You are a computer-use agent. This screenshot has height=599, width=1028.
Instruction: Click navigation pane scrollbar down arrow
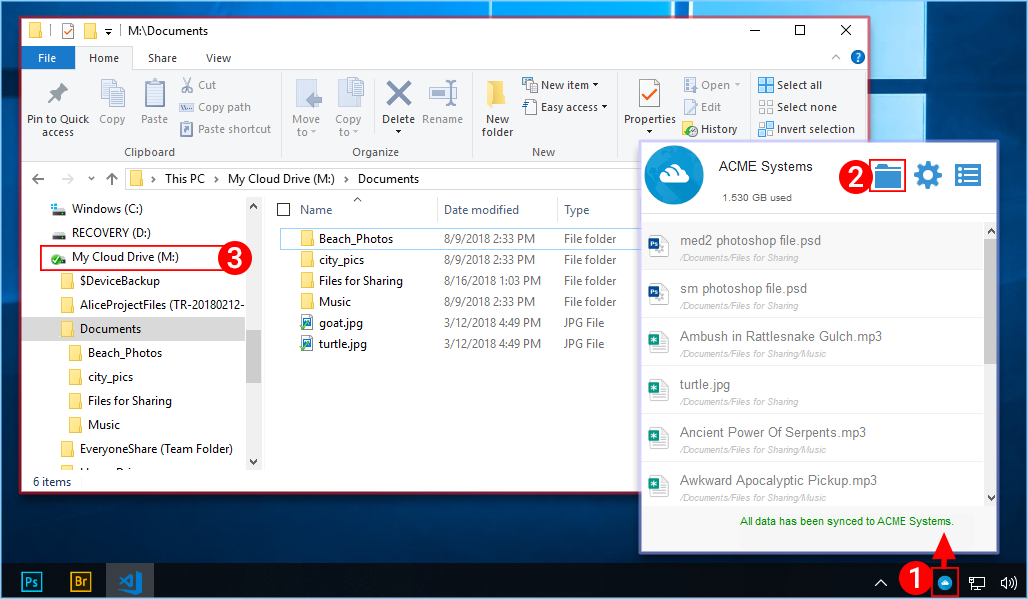click(x=253, y=461)
